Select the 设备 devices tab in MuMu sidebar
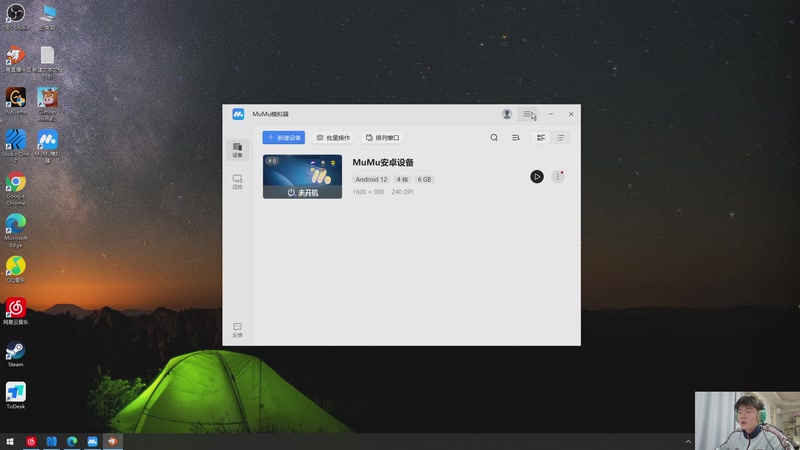Image resolution: width=800 pixels, height=450 pixels. tap(237, 150)
